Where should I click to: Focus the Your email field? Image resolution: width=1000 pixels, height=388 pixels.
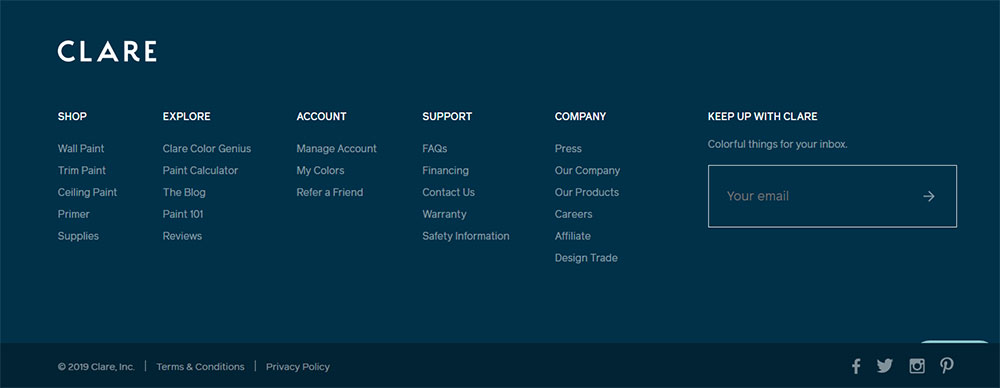(832, 196)
